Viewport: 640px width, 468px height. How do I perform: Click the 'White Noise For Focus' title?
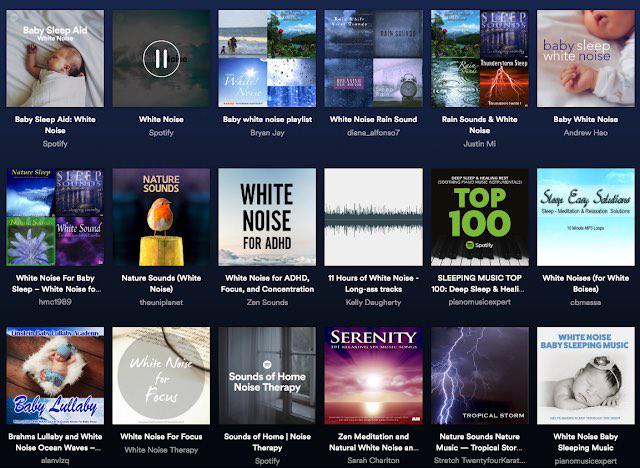(x=161, y=436)
